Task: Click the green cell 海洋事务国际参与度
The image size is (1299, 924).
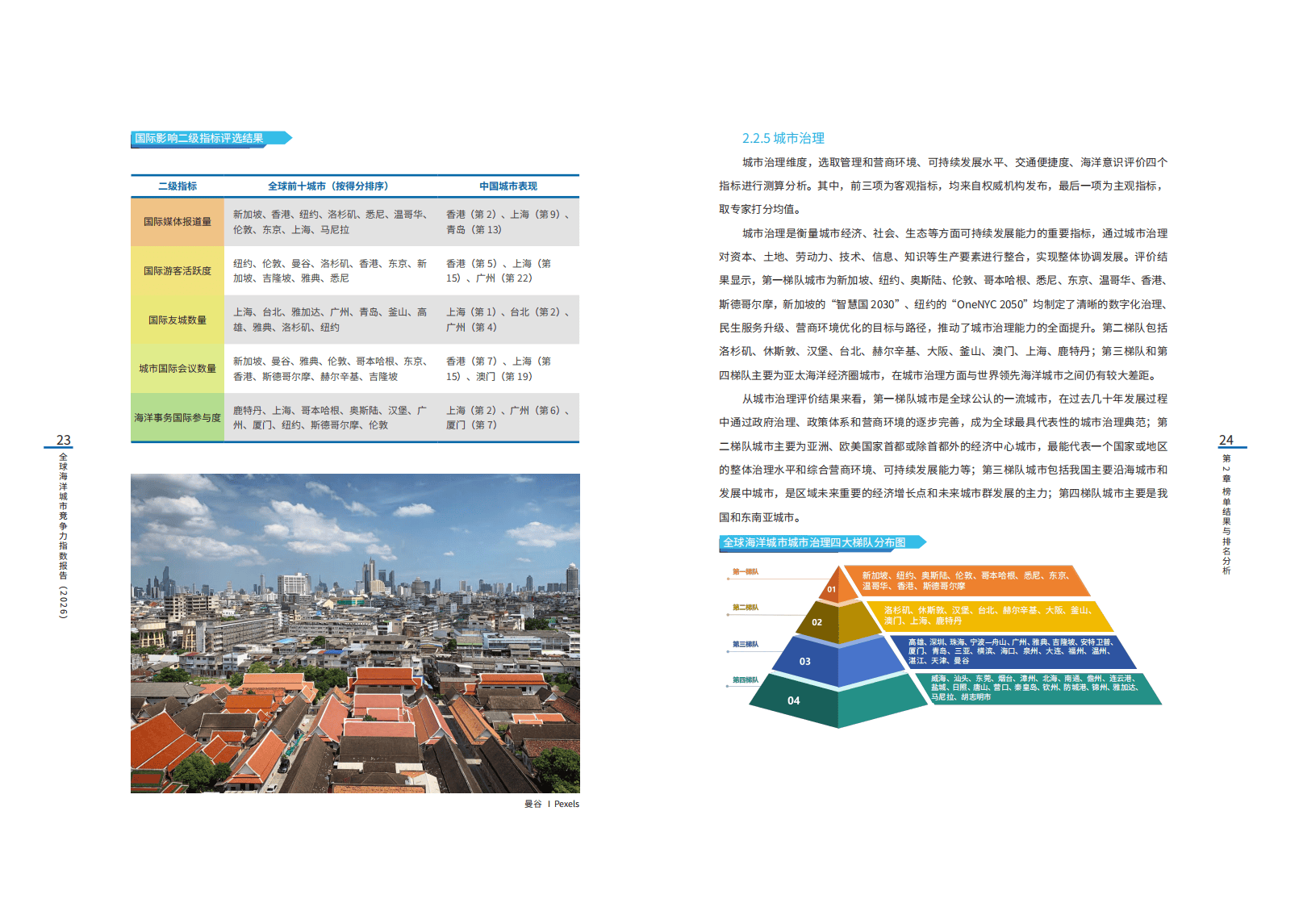Action: 178,418
